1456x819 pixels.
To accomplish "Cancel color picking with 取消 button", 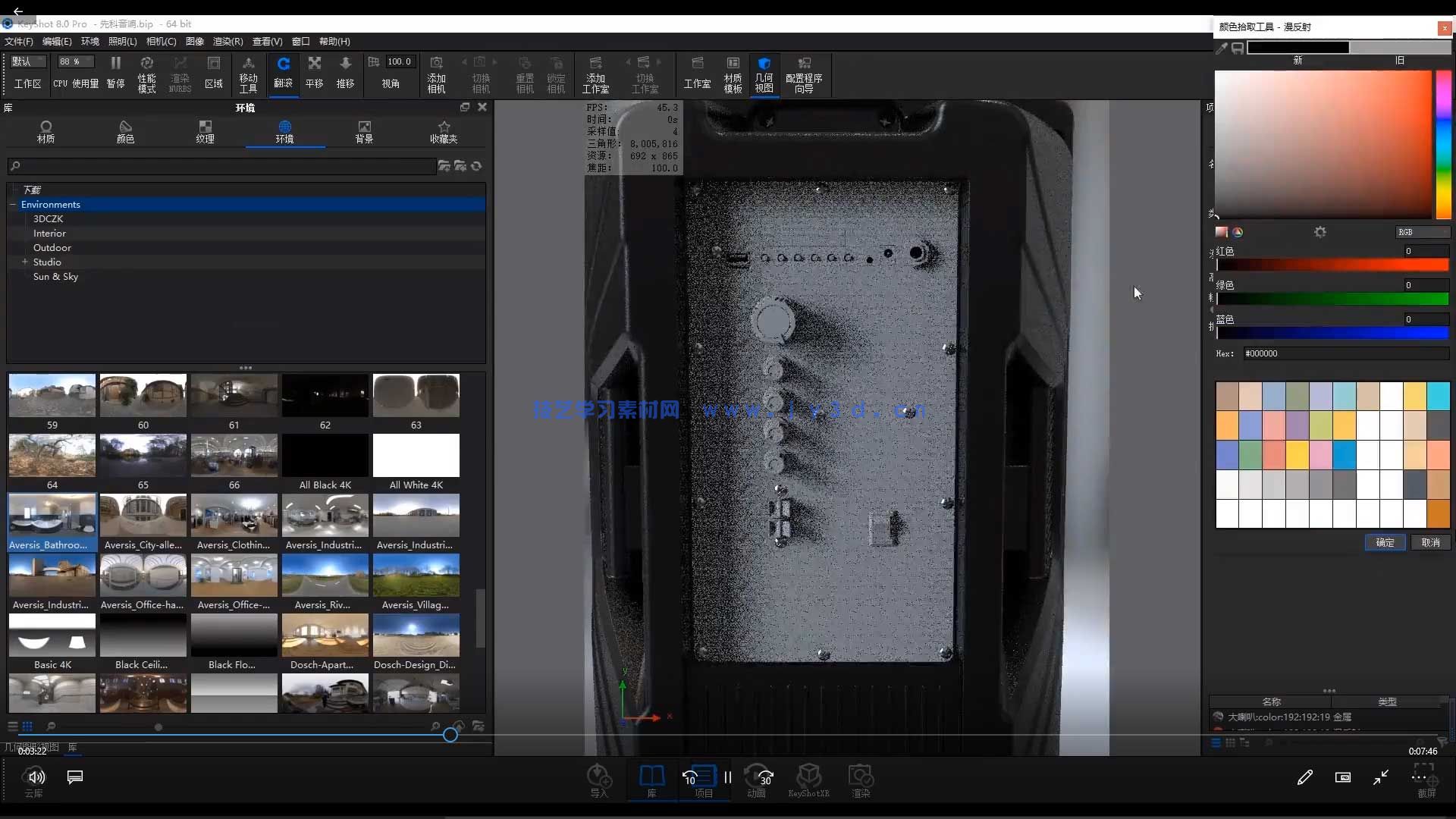I will [1430, 542].
